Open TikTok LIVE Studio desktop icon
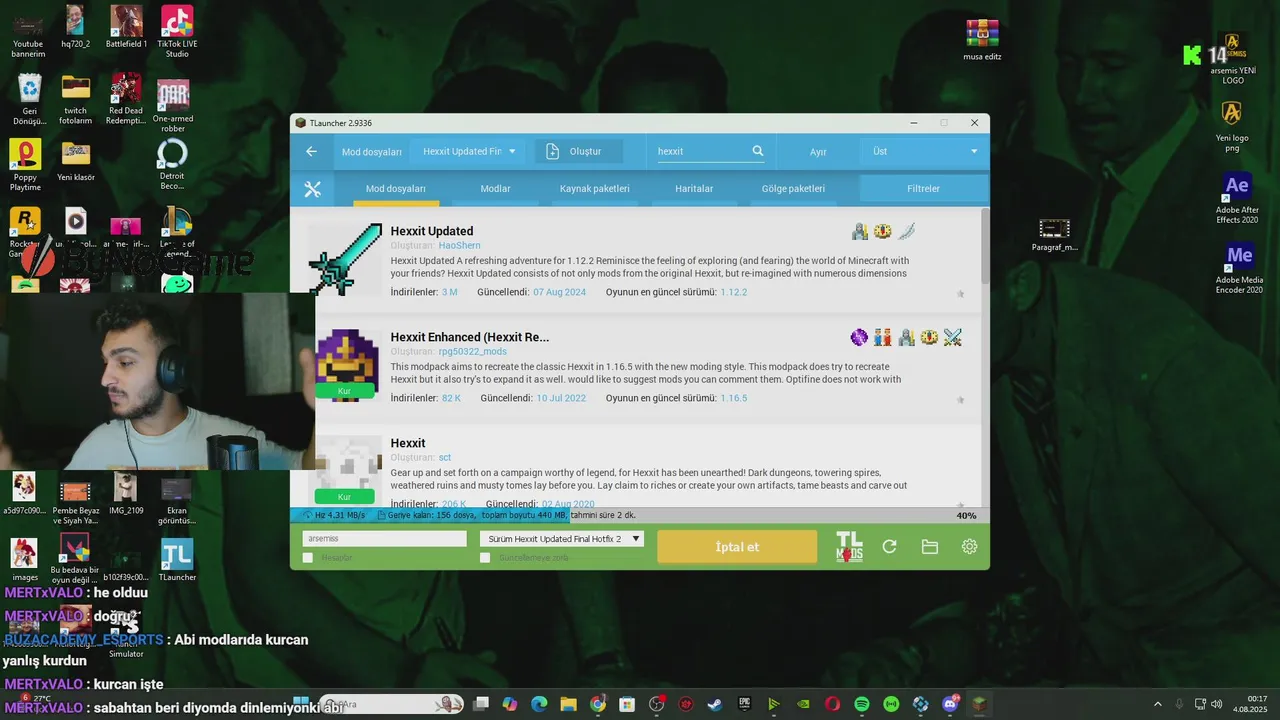The image size is (1280, 720). click(177, 32)
